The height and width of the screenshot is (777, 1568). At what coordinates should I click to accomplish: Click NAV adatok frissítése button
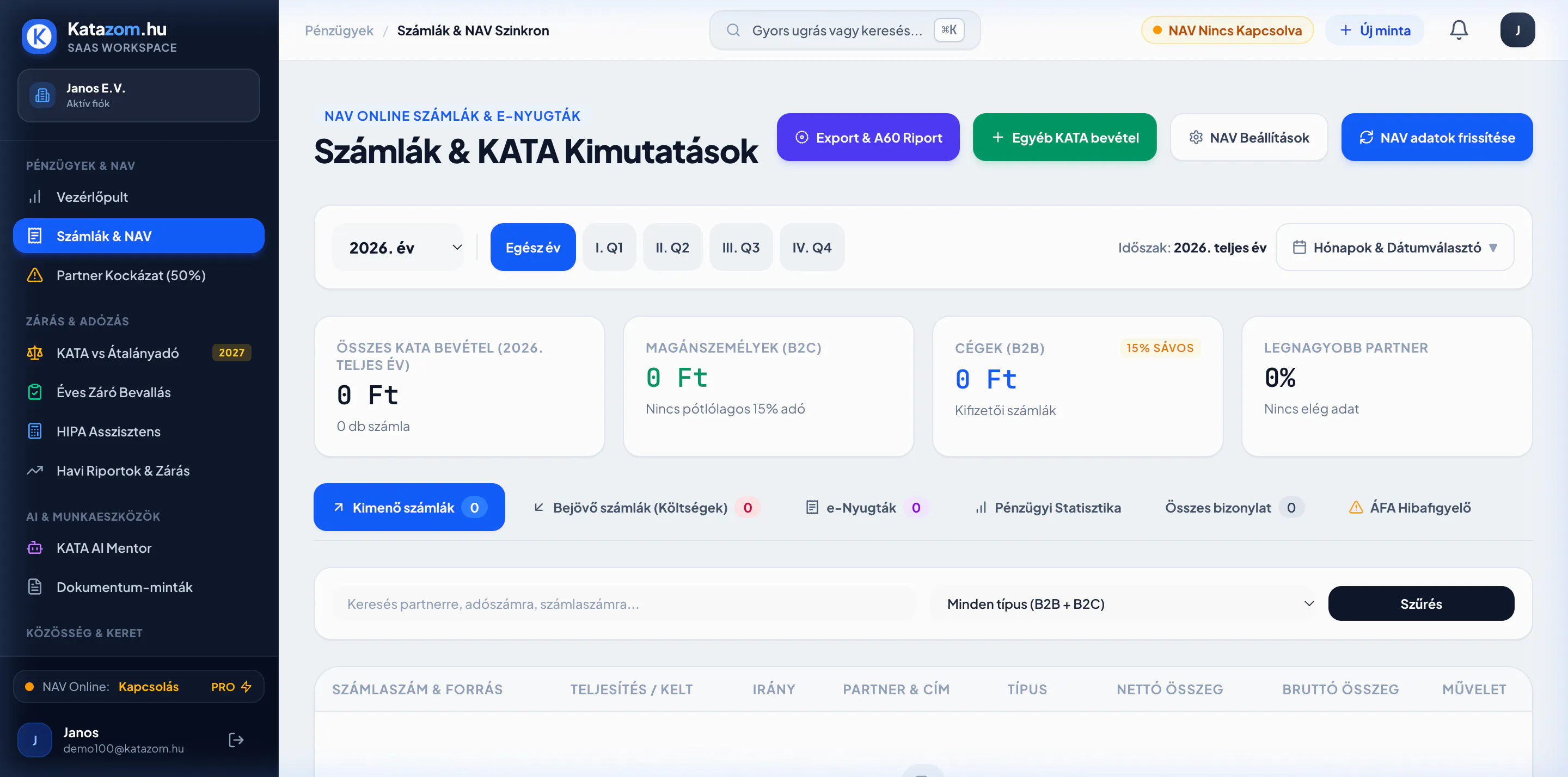[x=1437, y=137]
